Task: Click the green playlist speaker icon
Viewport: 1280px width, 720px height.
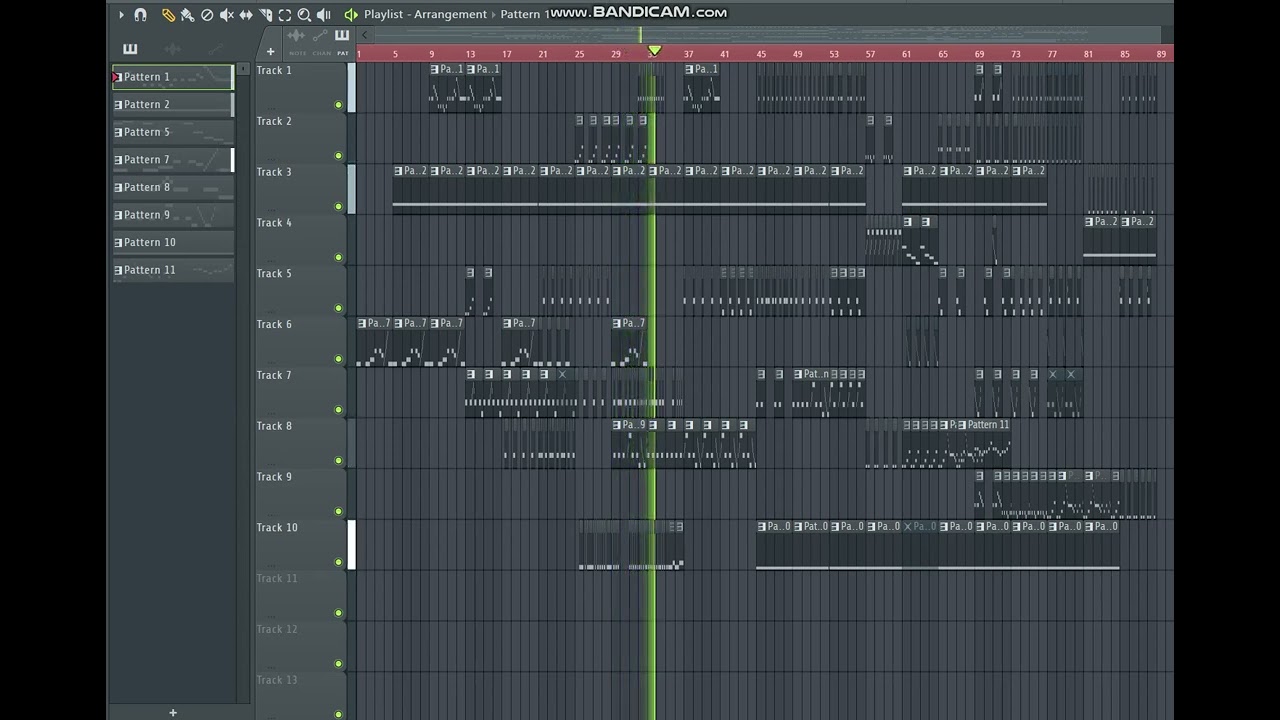Action: [x=351, y=15]
